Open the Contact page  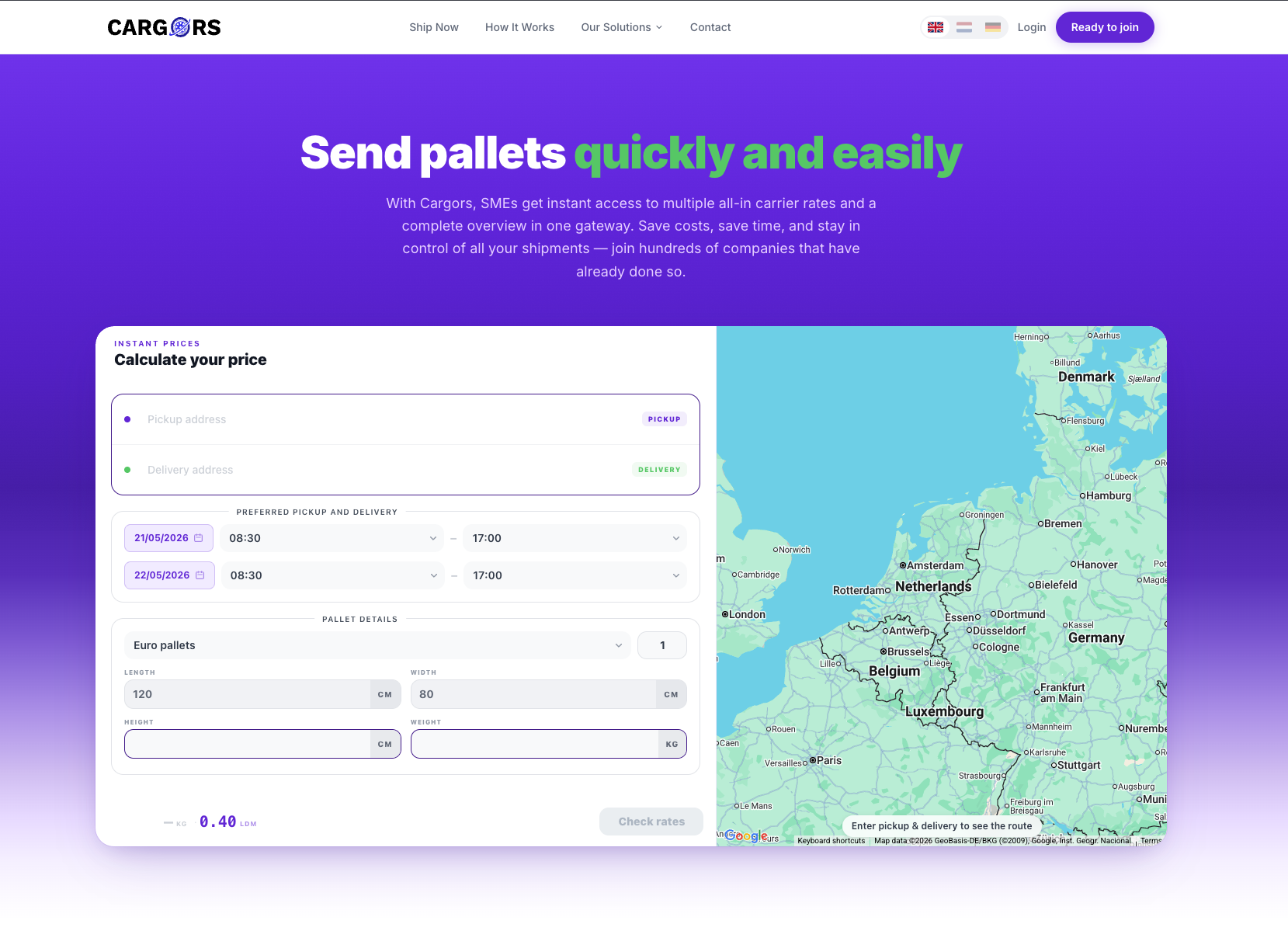tap(710, 27)
